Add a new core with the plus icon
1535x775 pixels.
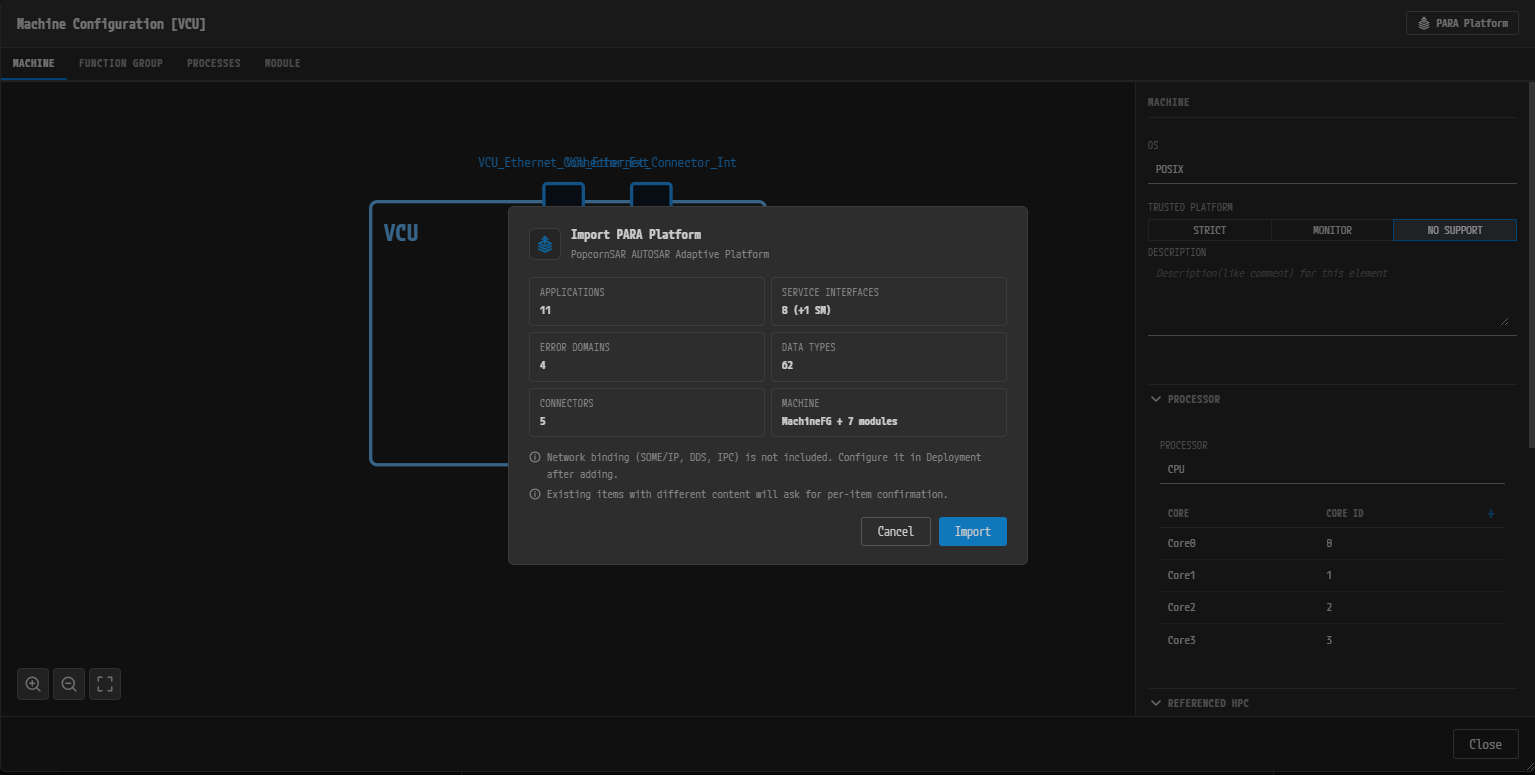tap(1490, 514)
